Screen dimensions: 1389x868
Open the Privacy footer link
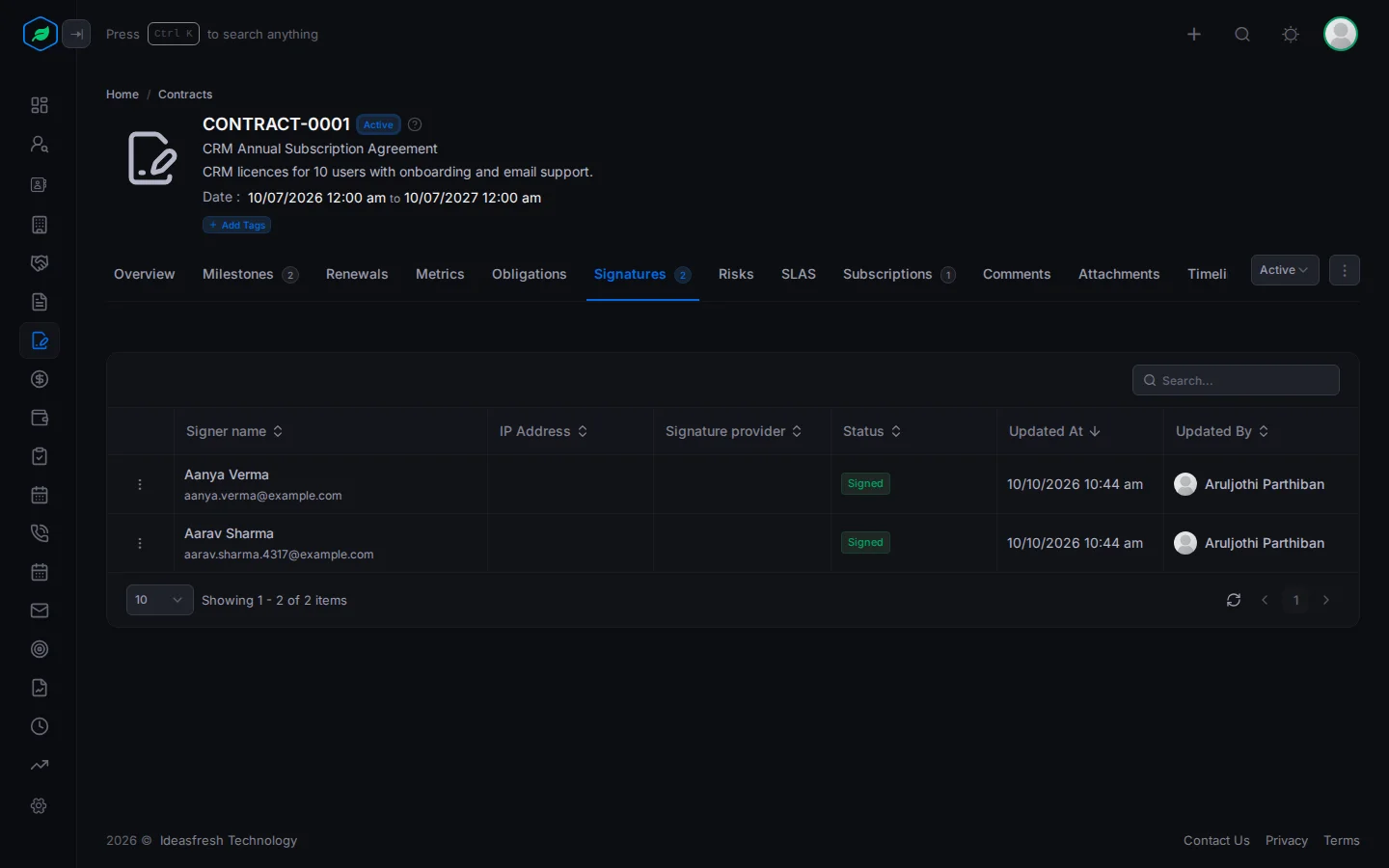1287,840
